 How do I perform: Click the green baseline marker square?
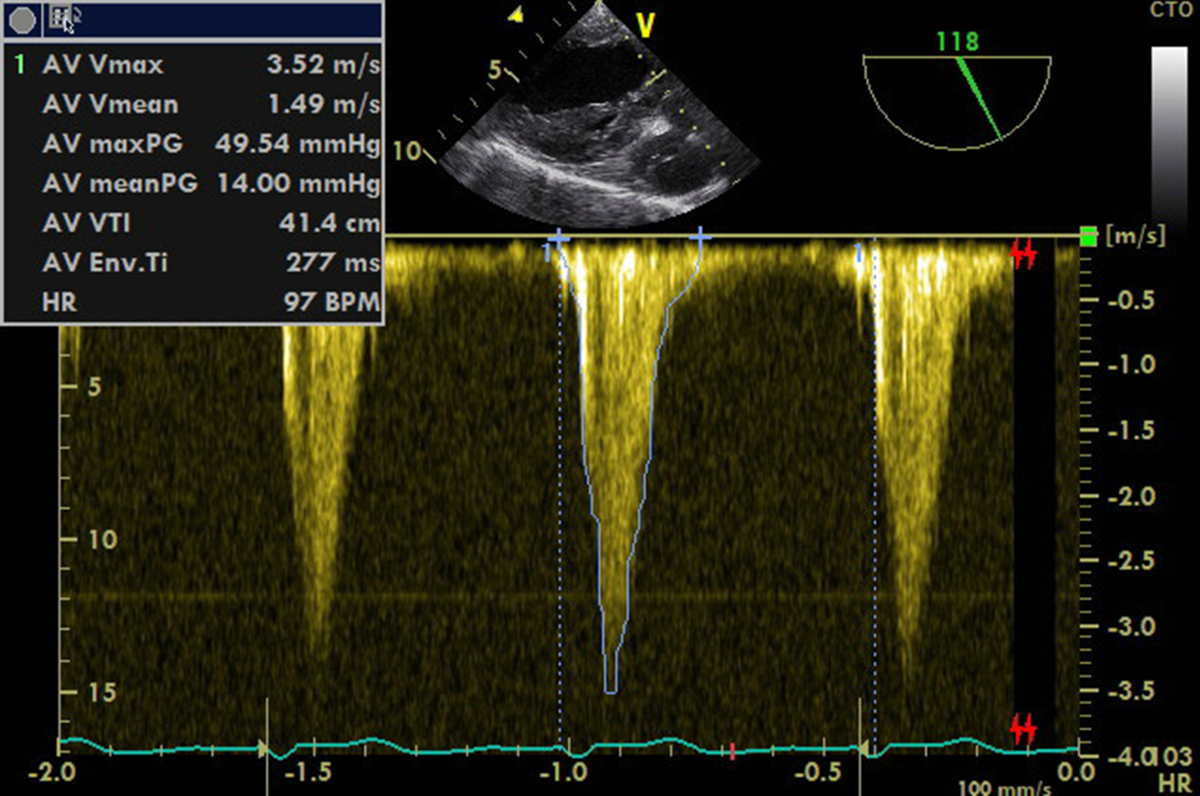(x=1088, y=237)
